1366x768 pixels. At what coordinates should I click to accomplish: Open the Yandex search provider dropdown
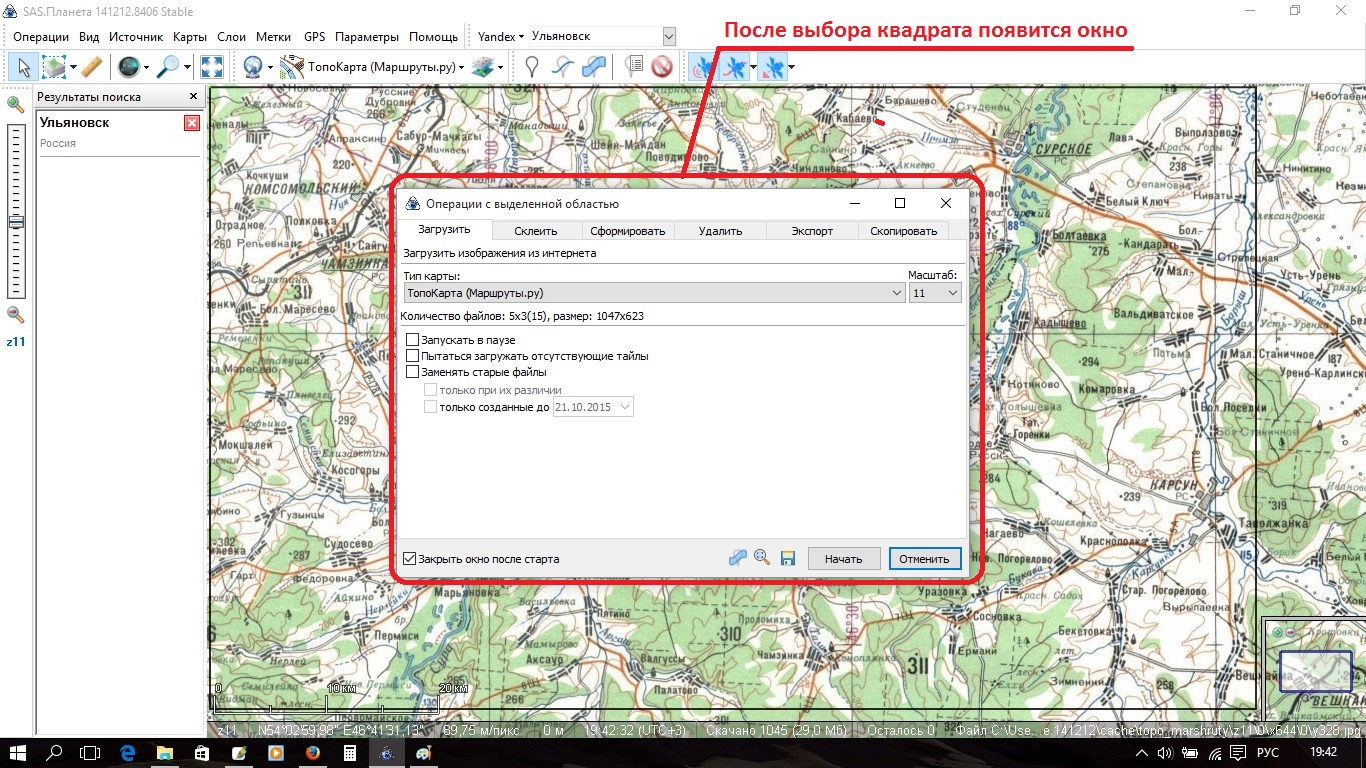coord(501,37)
